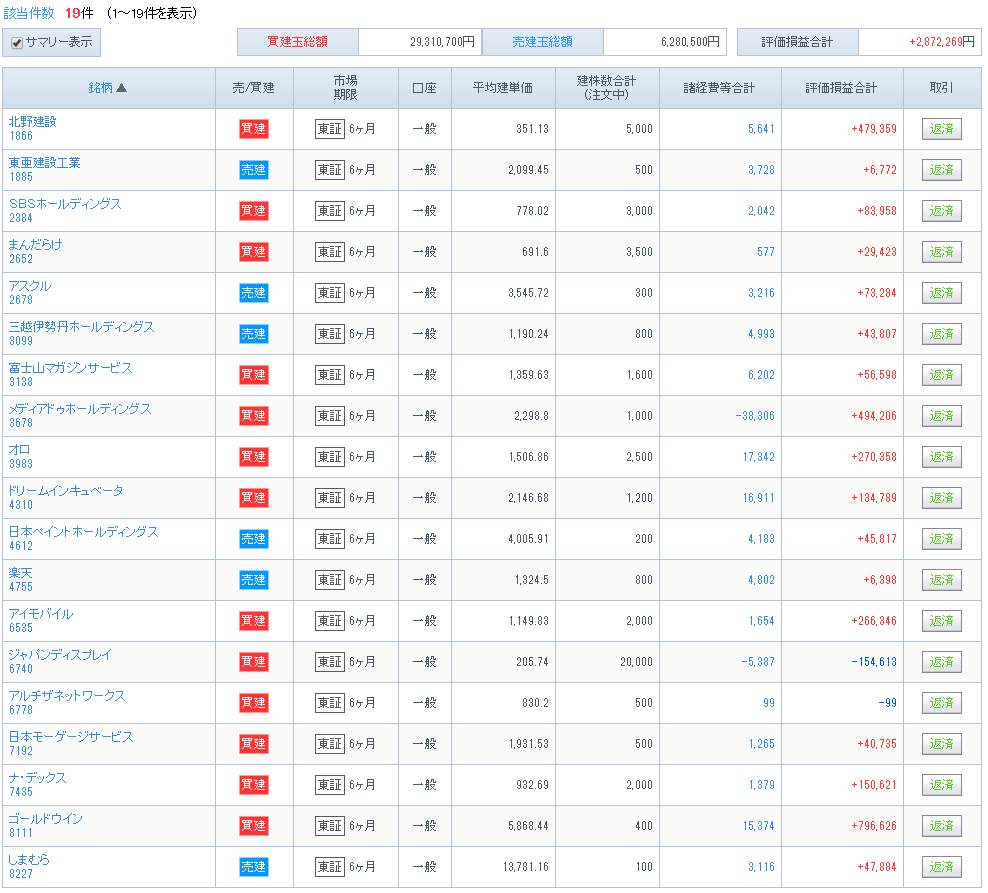Select 評価損益 +796,626 in ゴールドウイン row
Image resolution: width=988 pixels, height=893 pixels.
pyautogui.click(x=873, y=825)
